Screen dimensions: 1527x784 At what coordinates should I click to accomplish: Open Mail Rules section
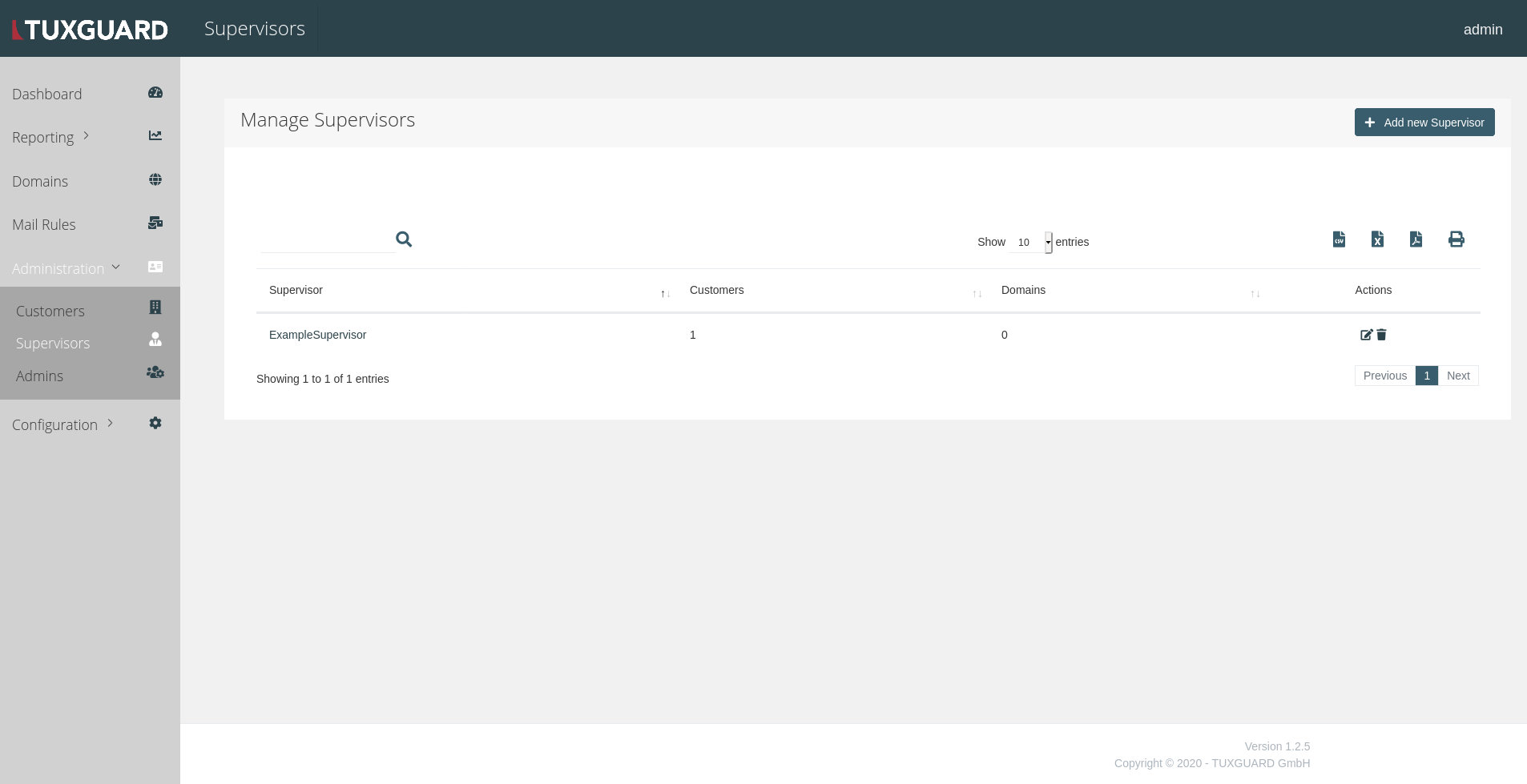click(44, 224)
